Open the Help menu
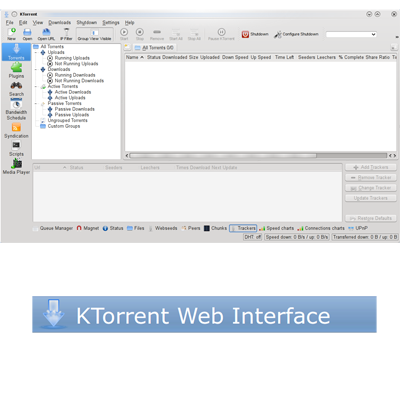The width and height of the screenshot is (400, 400). pyautogui.click(x=130, y=23)
